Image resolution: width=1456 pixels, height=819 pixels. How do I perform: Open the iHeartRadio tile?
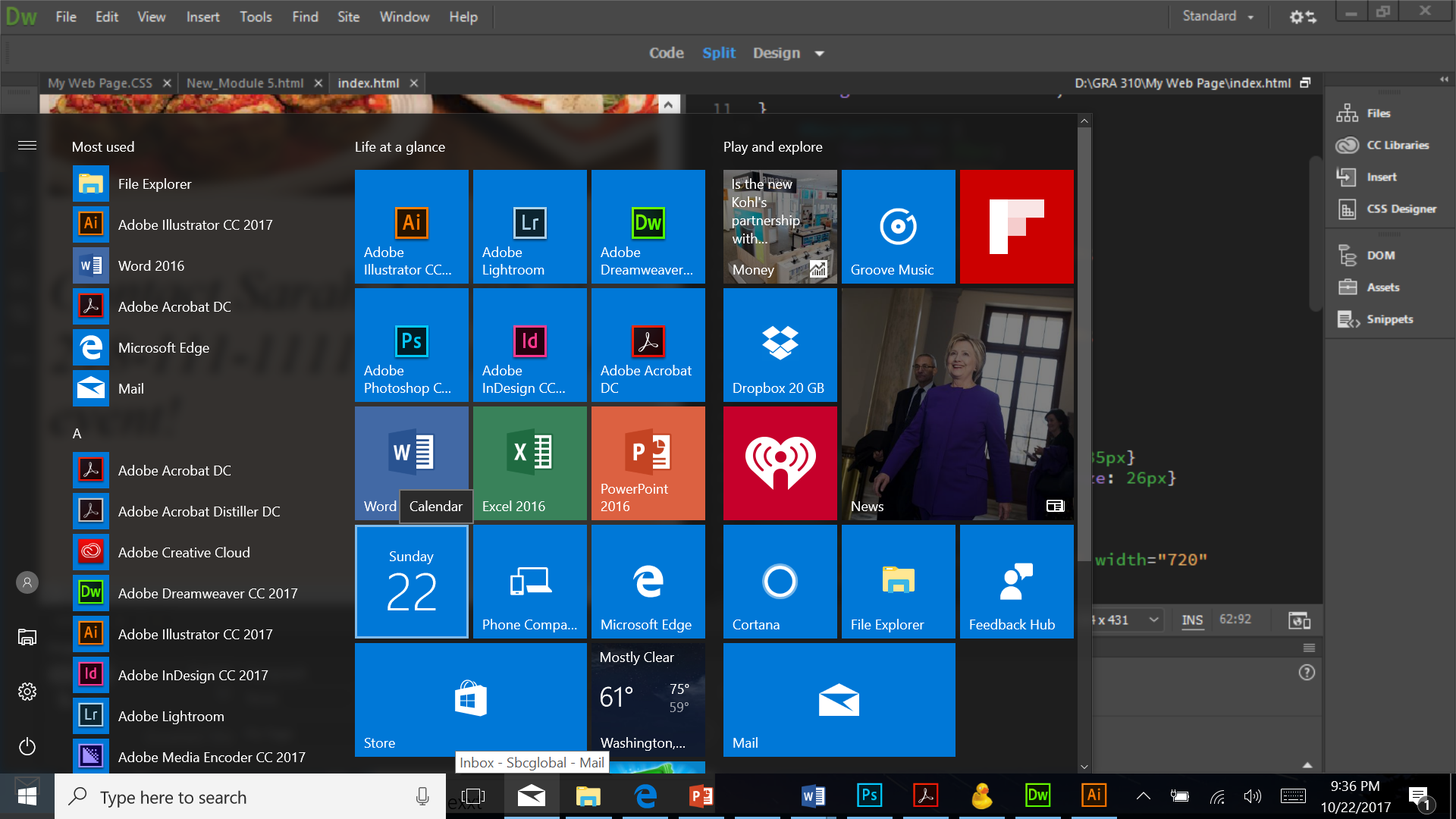pyautogui.click(x=780, y=463)
